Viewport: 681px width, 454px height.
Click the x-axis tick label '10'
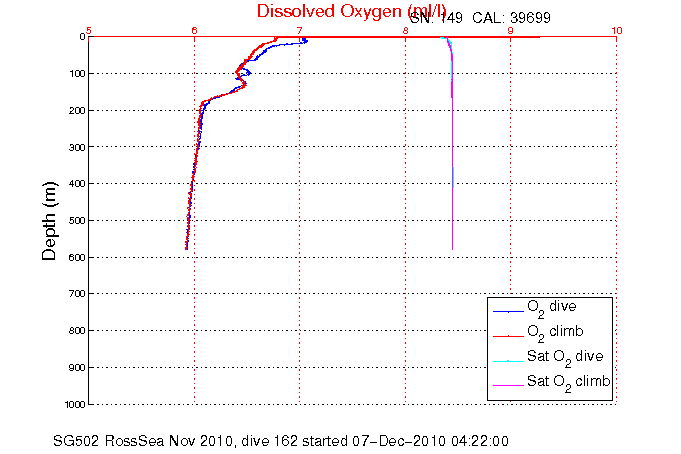click(617, 30)
